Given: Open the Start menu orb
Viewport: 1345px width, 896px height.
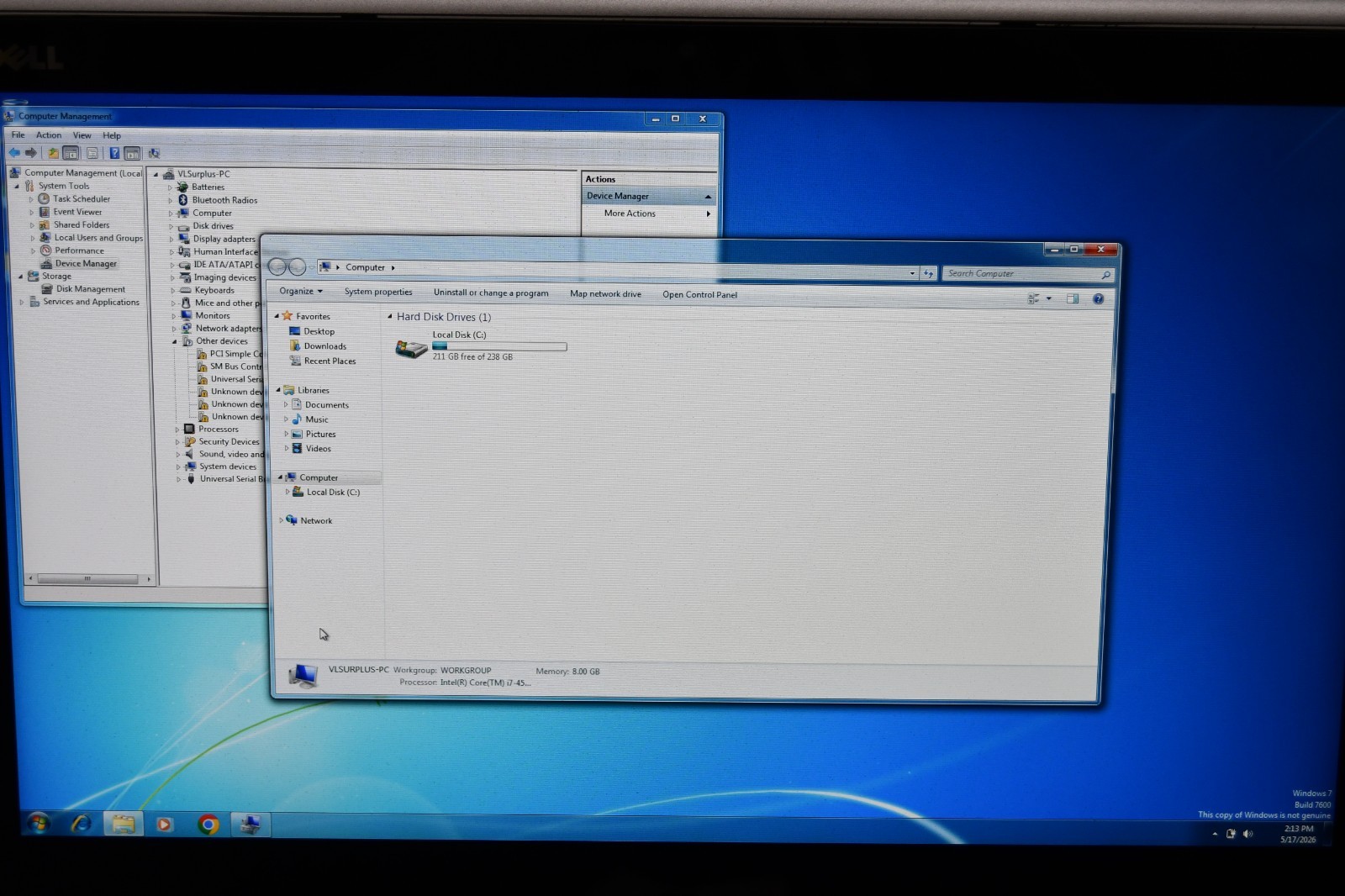Looking at the screenshot, I should (x=38, y=824).
